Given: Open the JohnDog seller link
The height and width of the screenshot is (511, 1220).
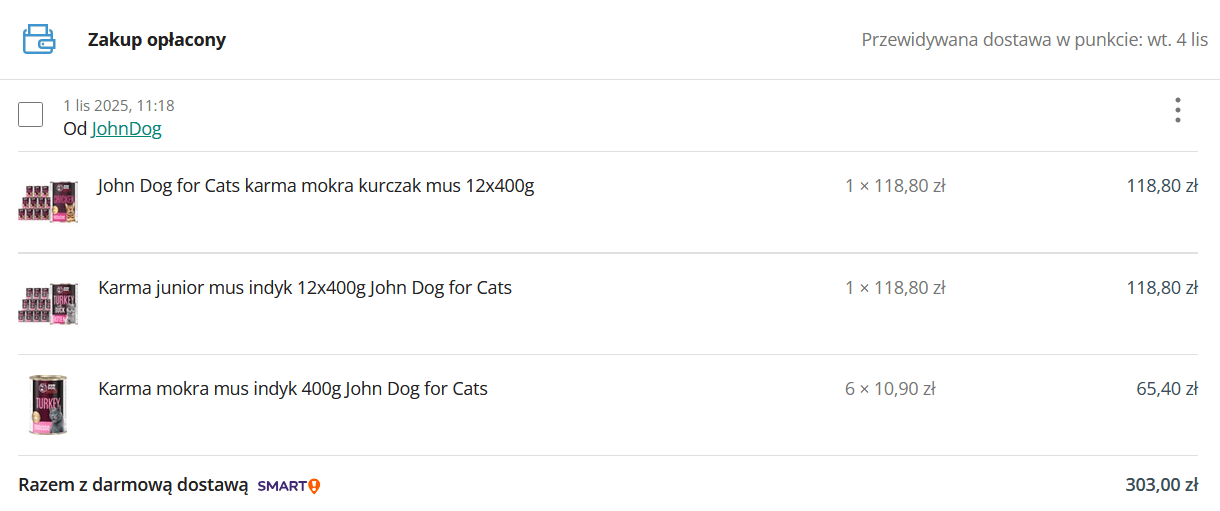Looking at the screenshot, I should coord(126,129).
